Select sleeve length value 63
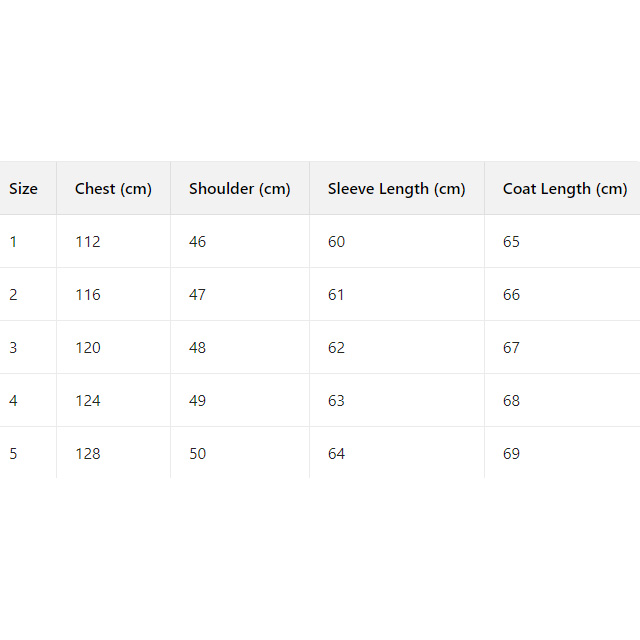The height and width of the screenshot is (640, 640). point(336,401)
